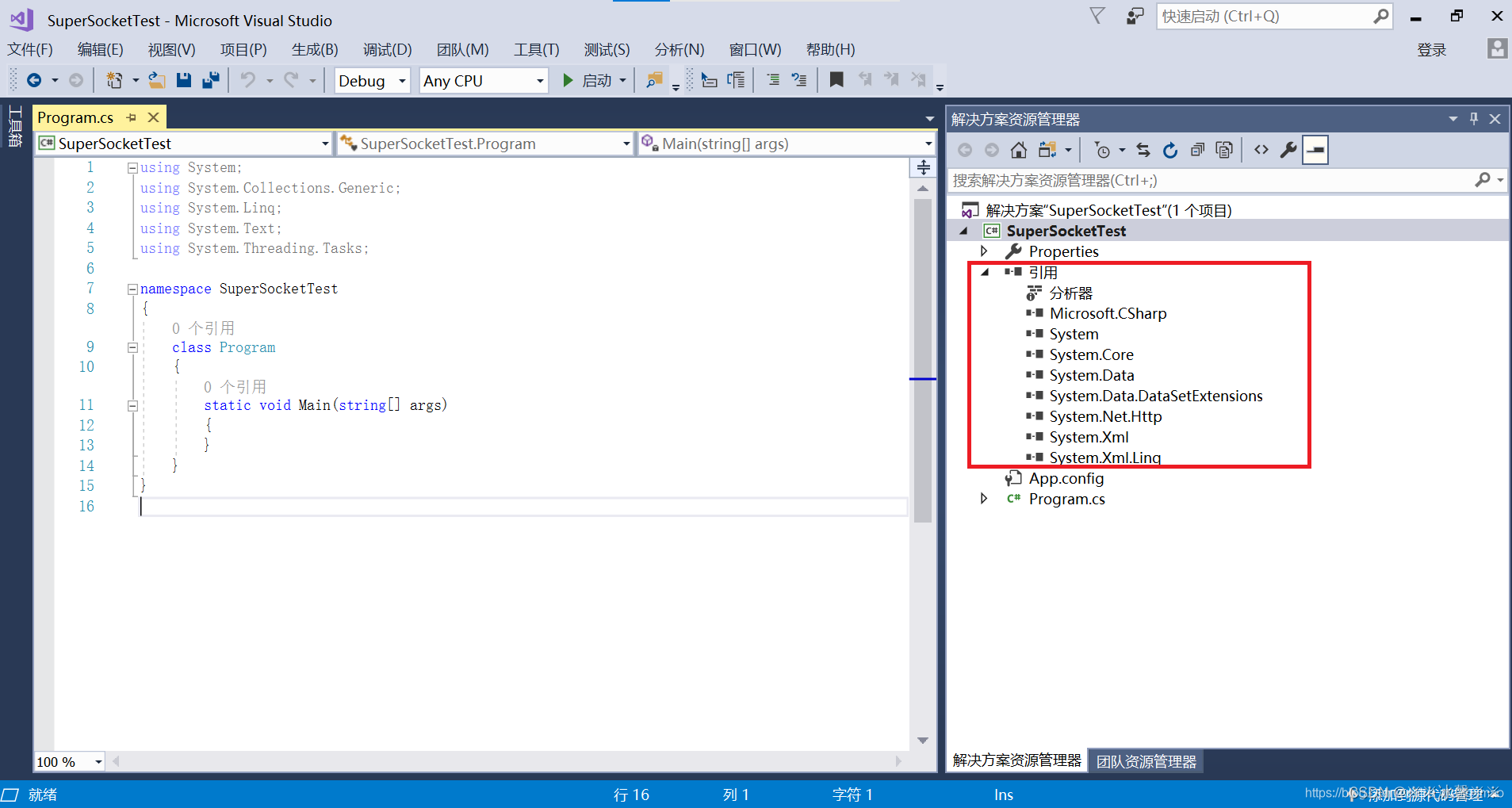Open Properties via the wrench icon
1512x808 pixels.
(x=1289, y=150)
